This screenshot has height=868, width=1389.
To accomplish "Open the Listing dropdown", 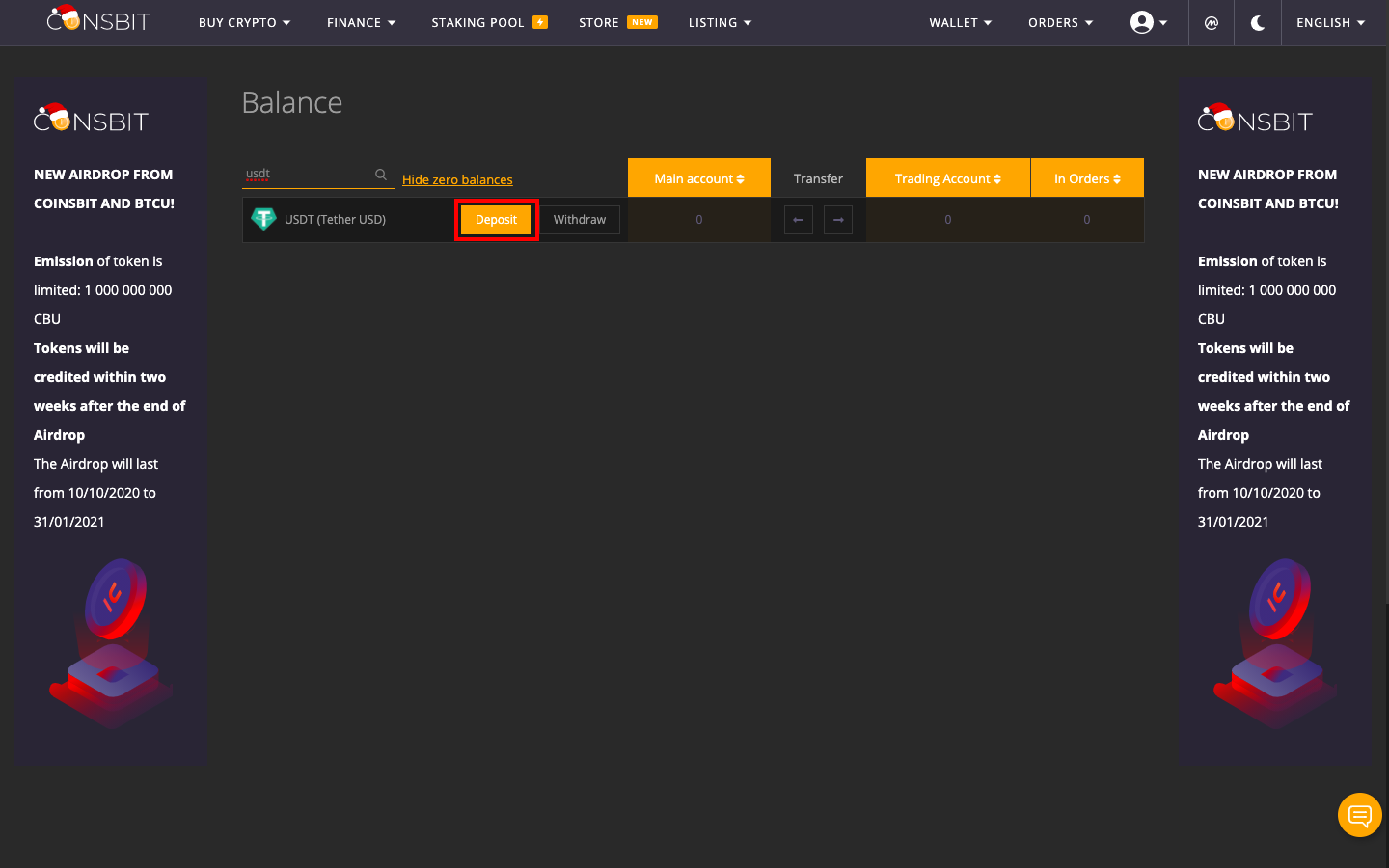I will (720, 23).
